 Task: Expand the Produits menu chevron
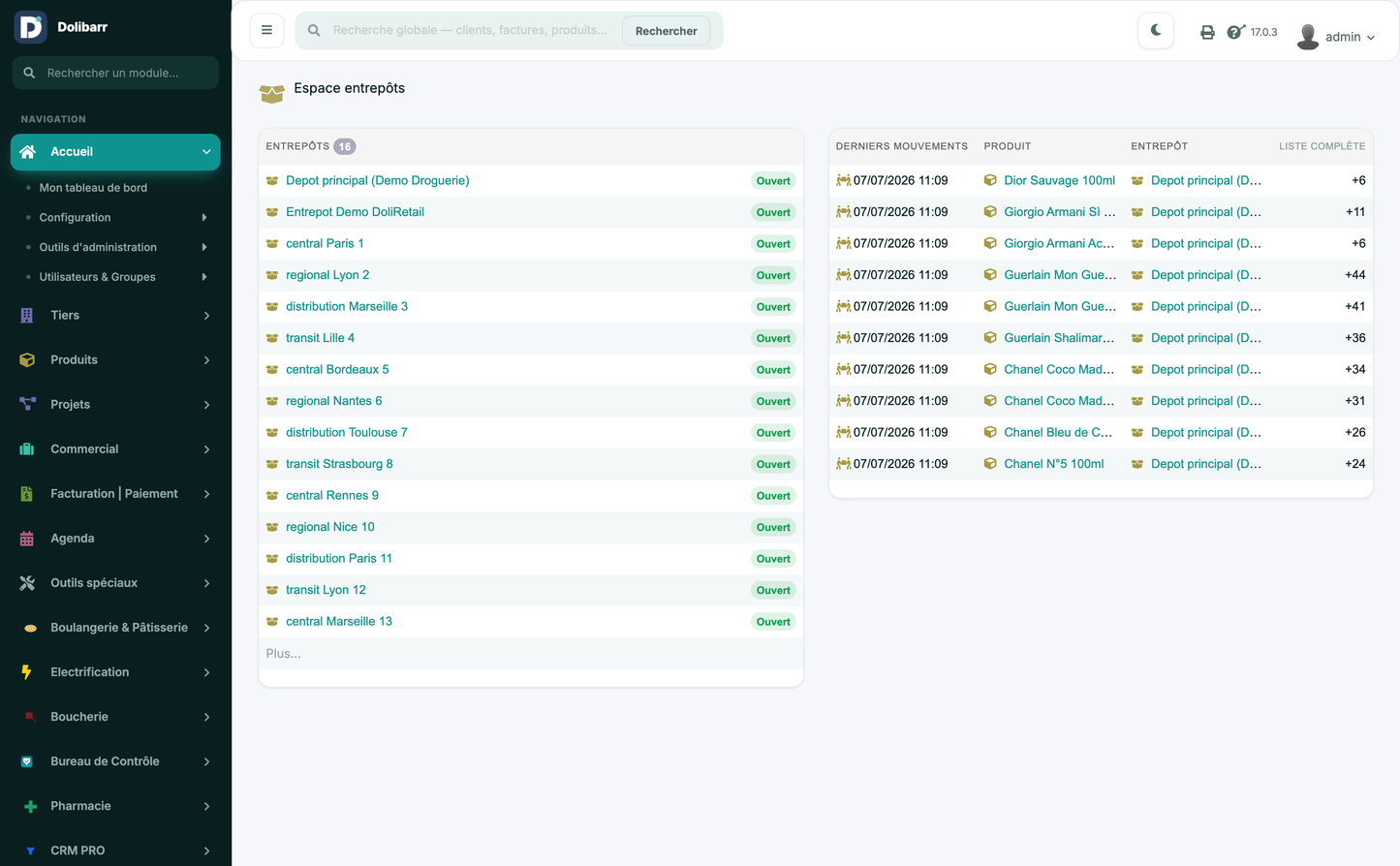coord(206,360)
